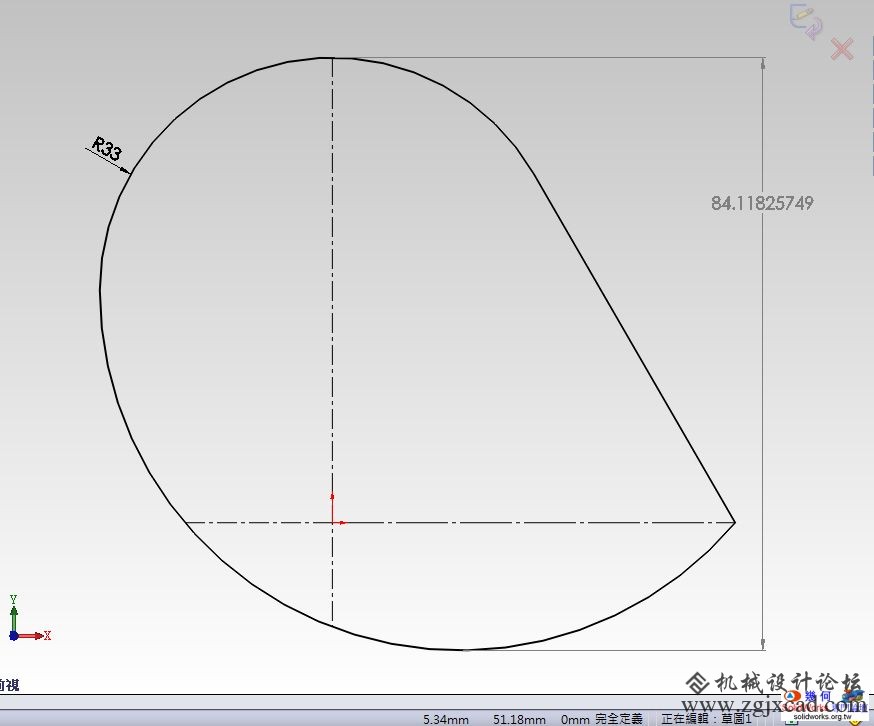Click the 正在編輯：草圖1 status text

pyautogui.click(x=706, y=719)
